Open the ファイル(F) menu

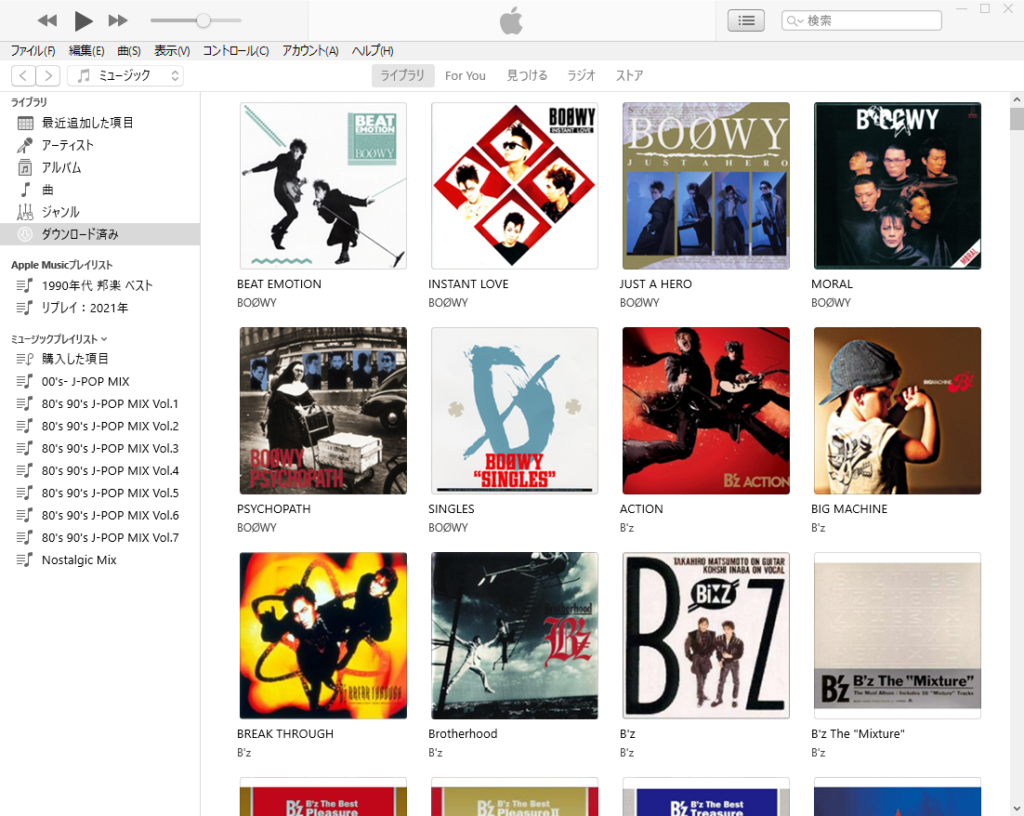33,51
